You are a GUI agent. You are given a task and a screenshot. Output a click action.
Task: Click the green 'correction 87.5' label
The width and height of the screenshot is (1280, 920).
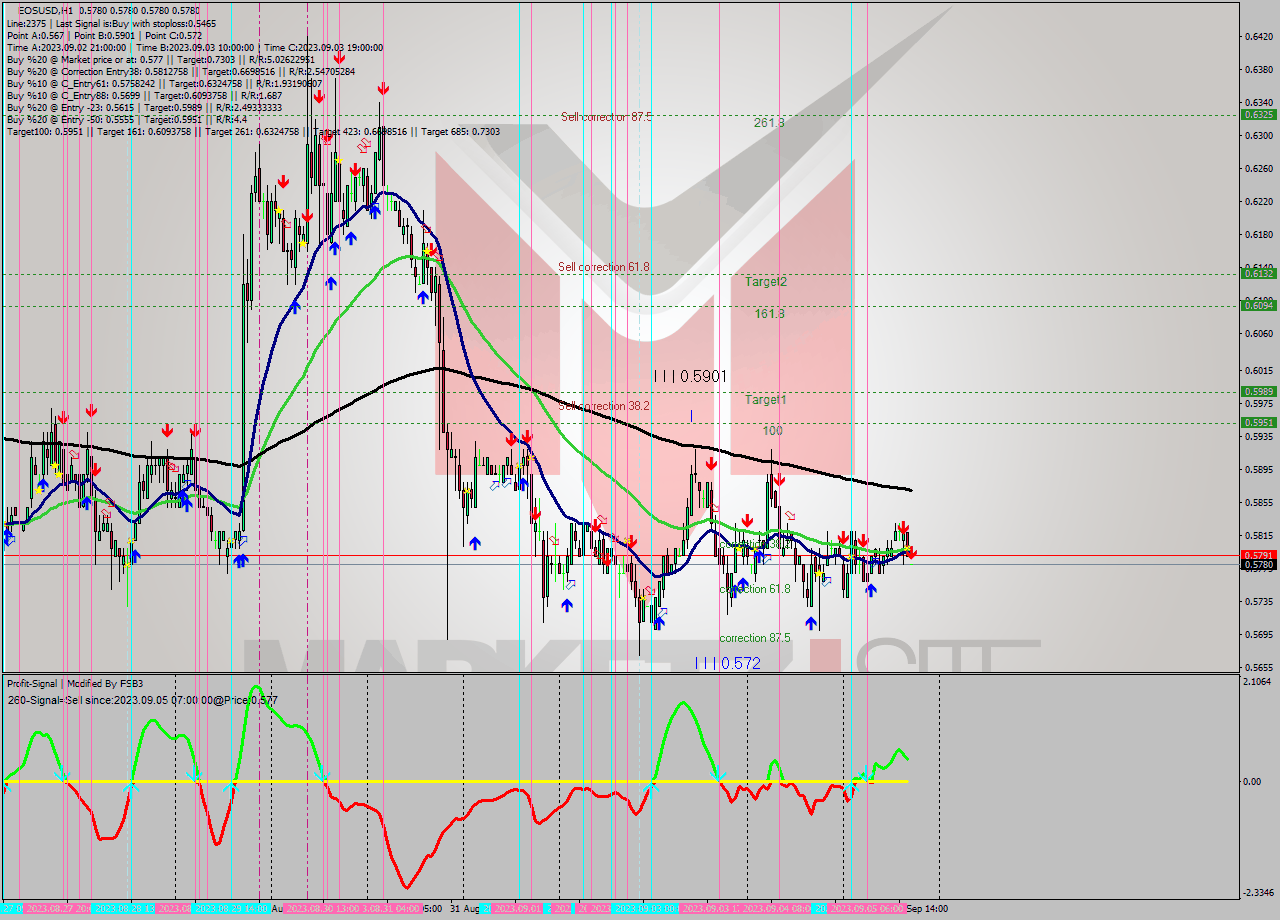coord(754,638)
